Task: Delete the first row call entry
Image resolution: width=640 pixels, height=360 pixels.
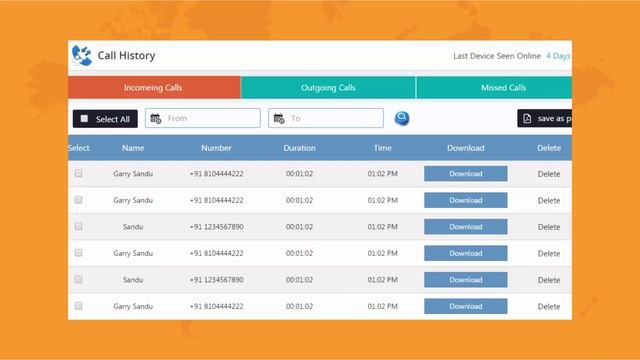Action: [549, 174]
